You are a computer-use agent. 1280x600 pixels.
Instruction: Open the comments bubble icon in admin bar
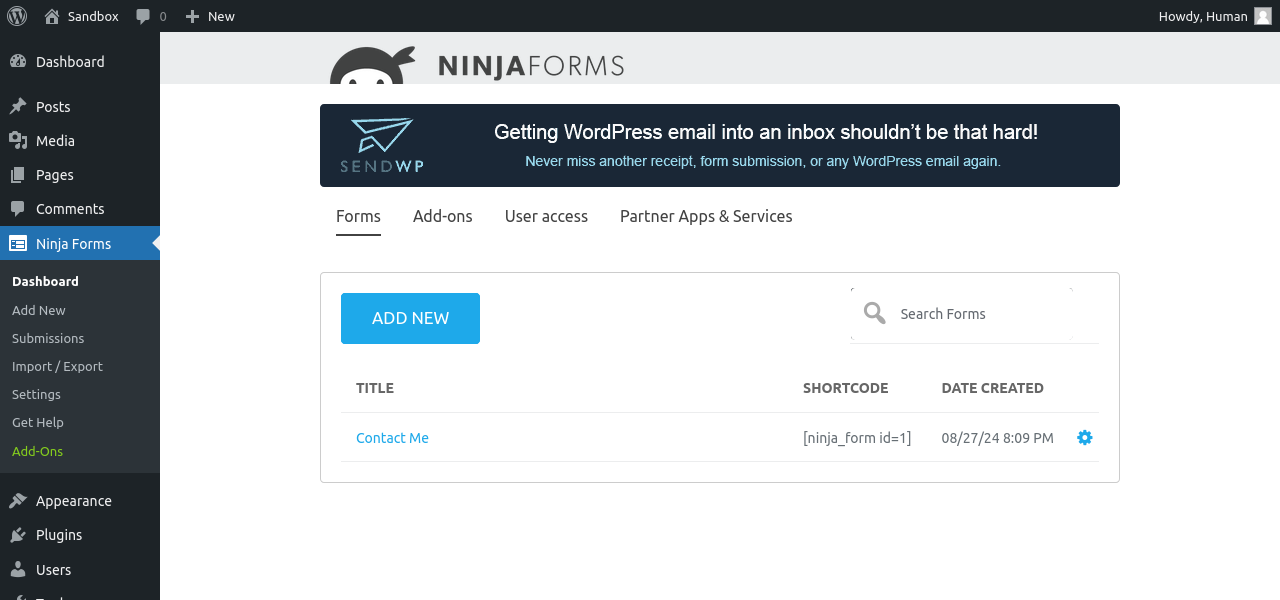tap(144, 17)
